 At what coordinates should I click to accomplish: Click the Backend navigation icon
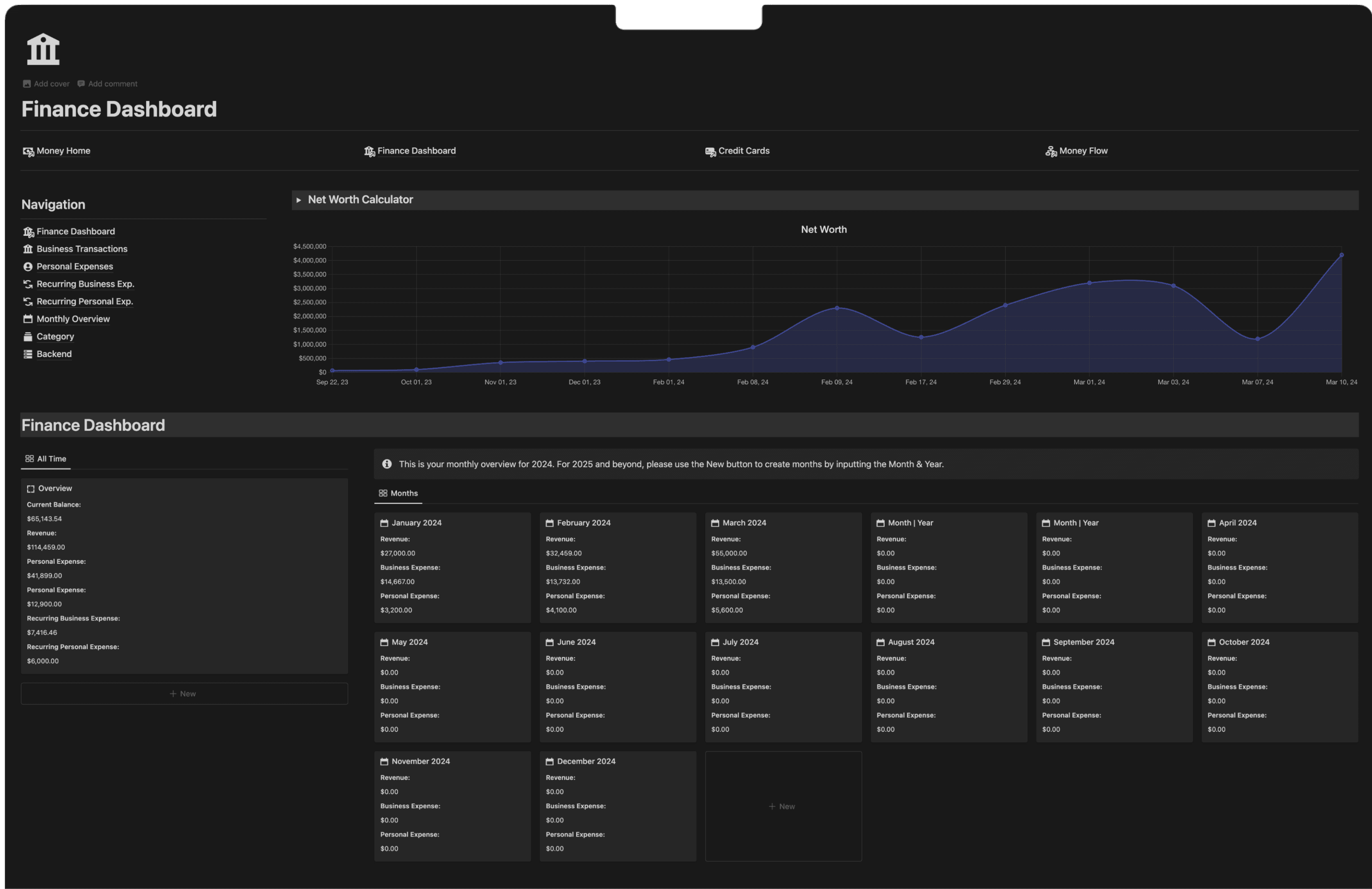(28, 355)
